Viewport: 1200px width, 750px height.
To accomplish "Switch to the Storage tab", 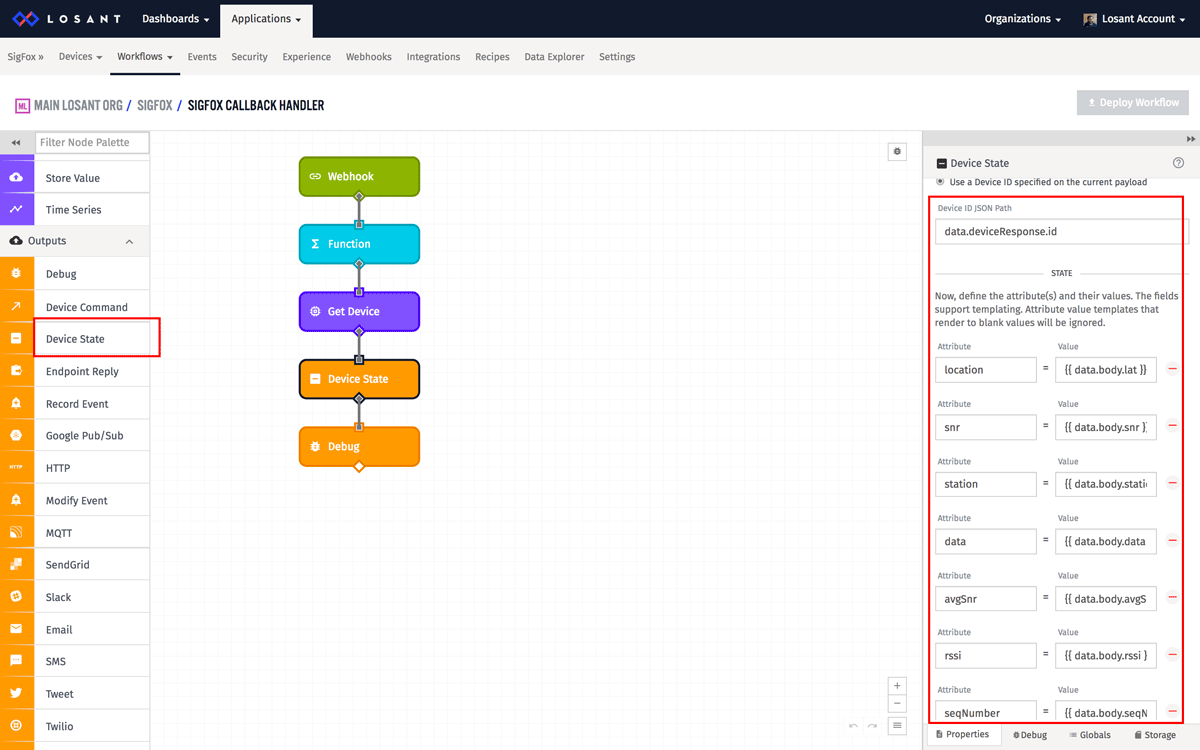I will click(x=1155, y=735).
